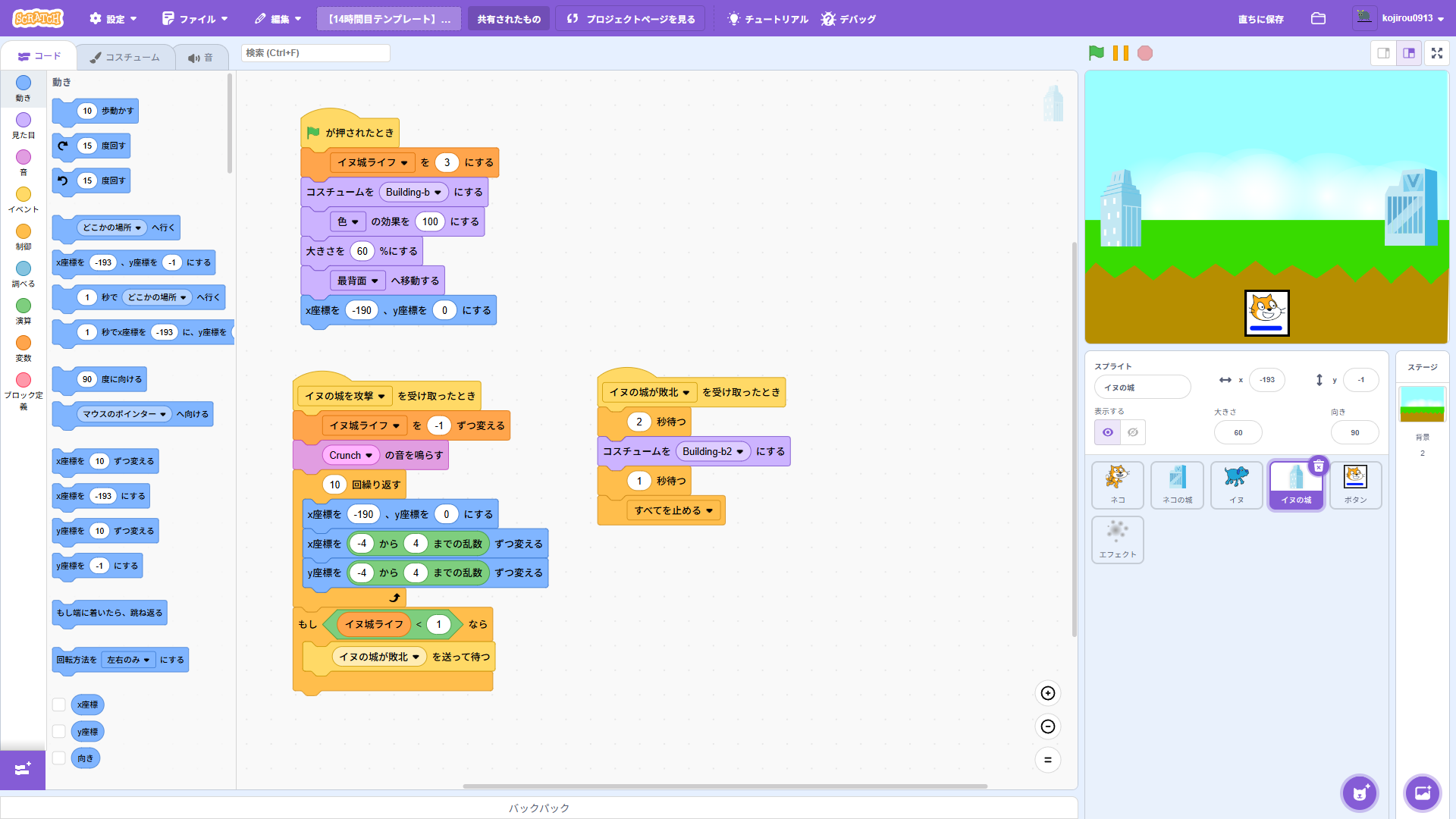Hide the sprite with the crossed-eye toggle
1456x819 pixels.
[x=1133, y=432]
